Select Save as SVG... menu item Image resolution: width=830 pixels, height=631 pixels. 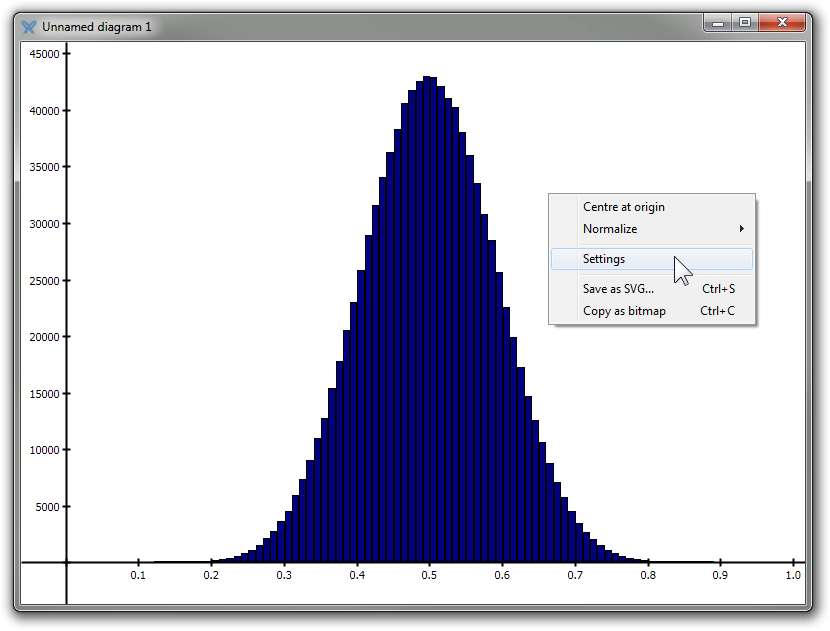(x=618, y=289)
